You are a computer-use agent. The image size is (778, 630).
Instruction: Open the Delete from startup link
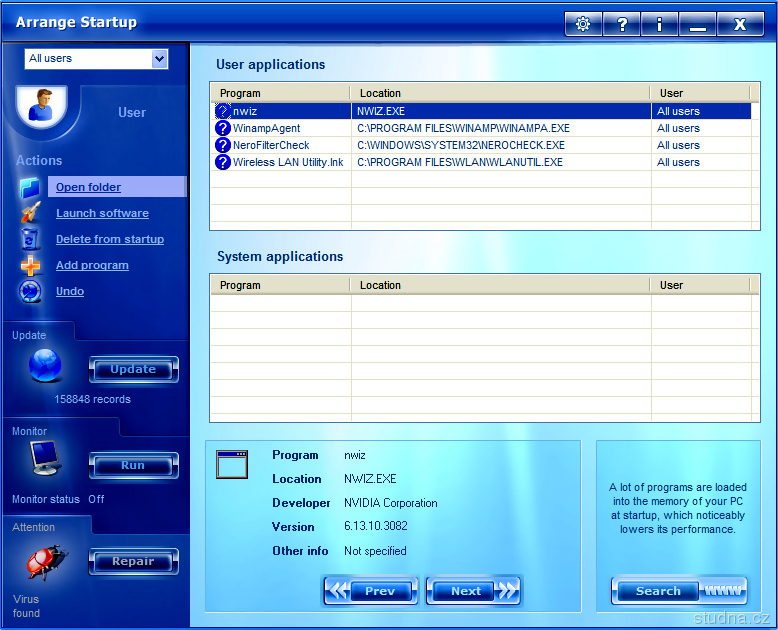(x=110, y=239)
